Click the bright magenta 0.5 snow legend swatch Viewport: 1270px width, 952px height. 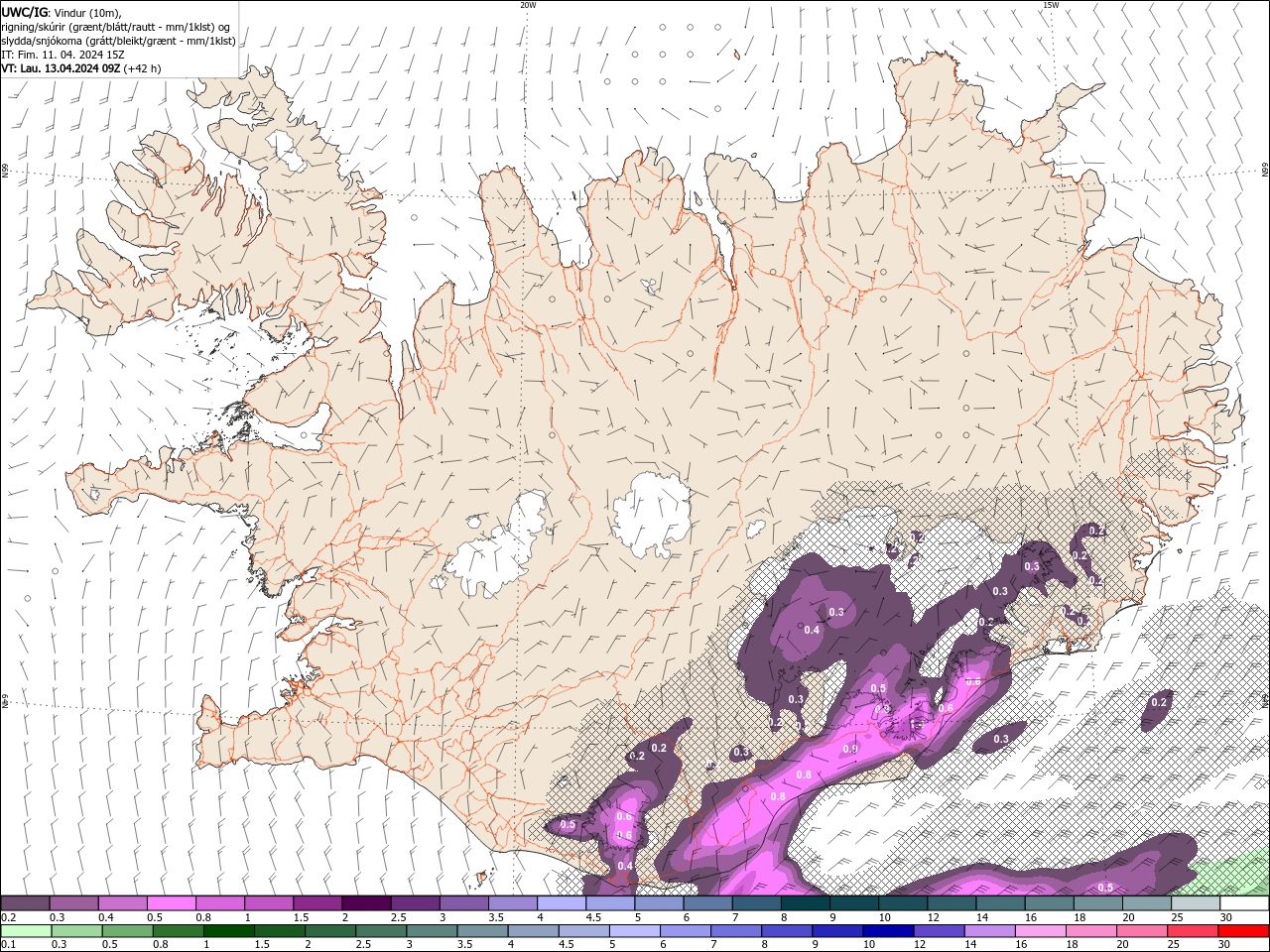click(171, 903)
